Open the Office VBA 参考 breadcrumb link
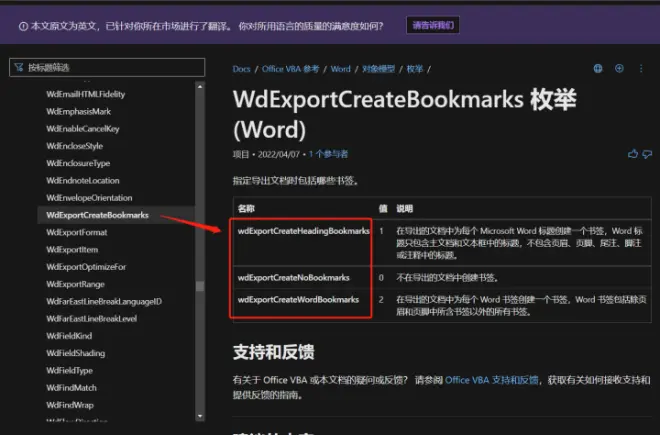Image resolution: width=660 pixels, height=435 pixels. point(290,69)
